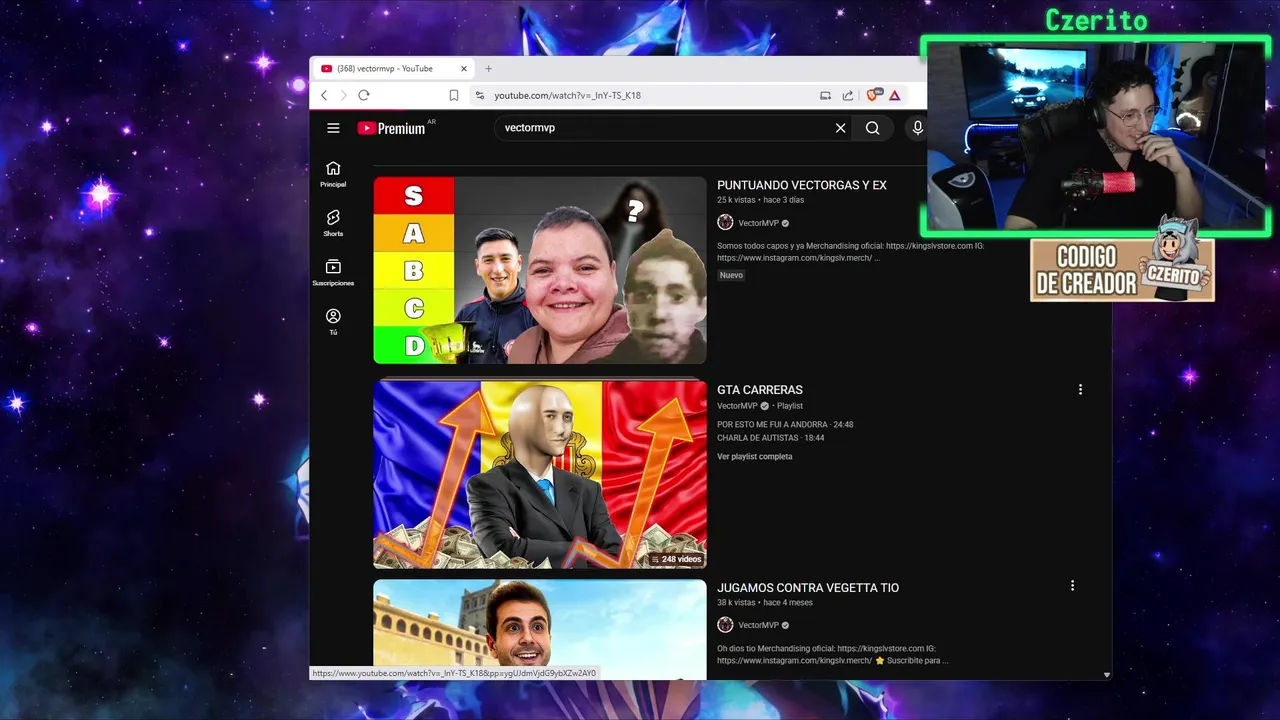1280x720 pixels.
Task: Open the YouTube hamburger guide menu
Action: pos(333,128)
